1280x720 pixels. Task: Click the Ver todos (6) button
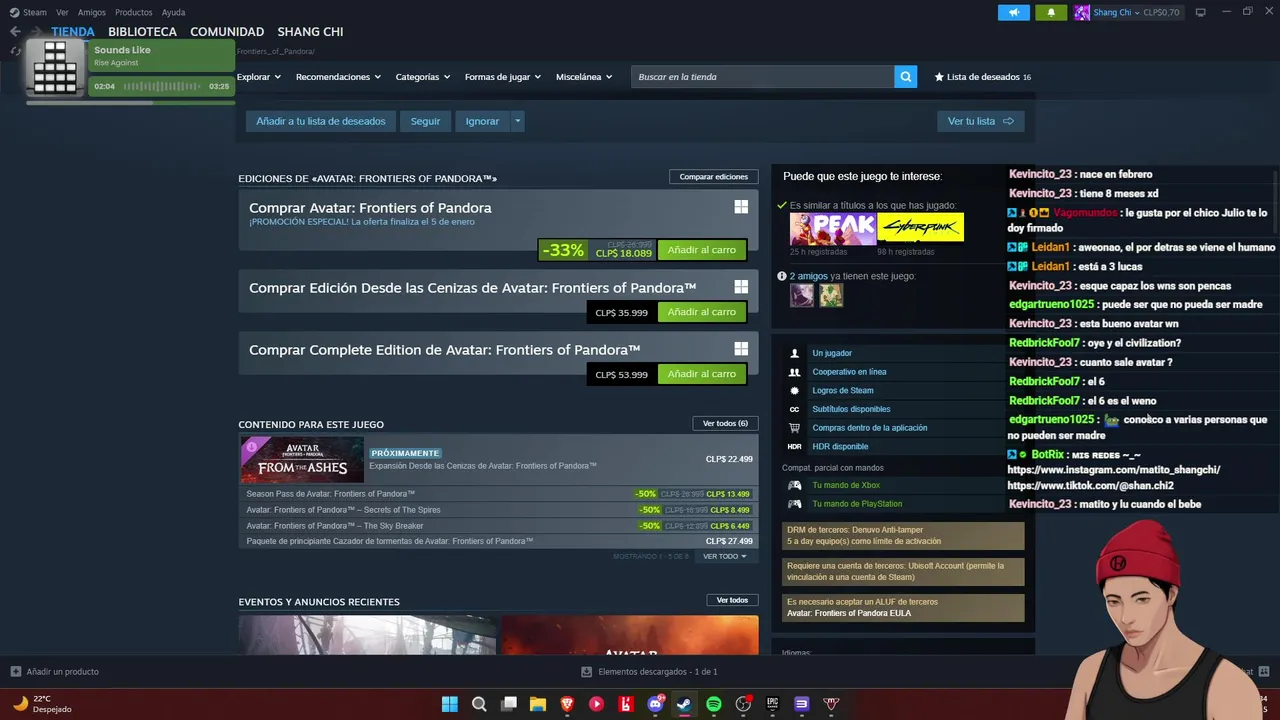[725, 423]
